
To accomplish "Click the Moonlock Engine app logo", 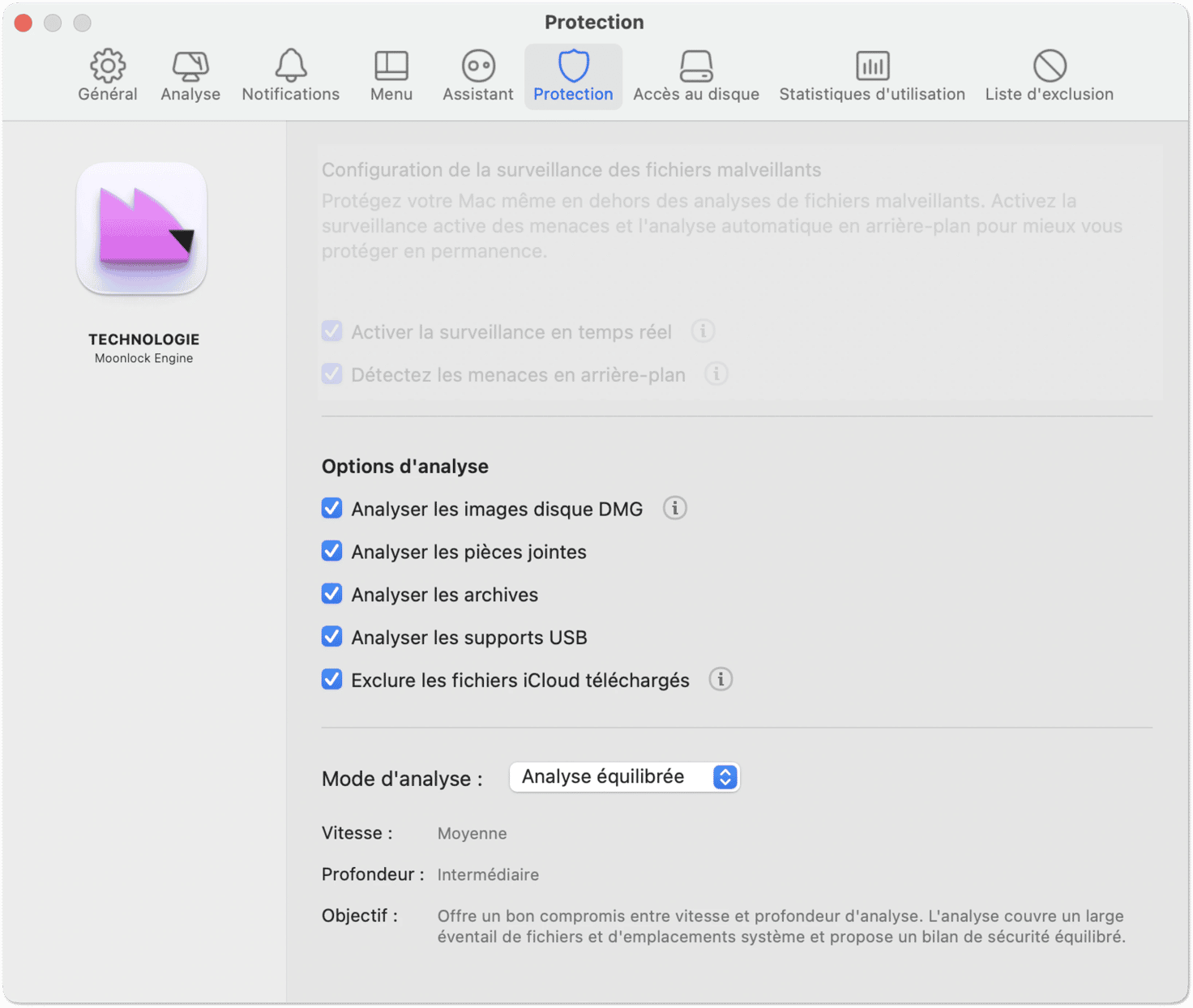I will pyautogui.click(x=142, y=229).
